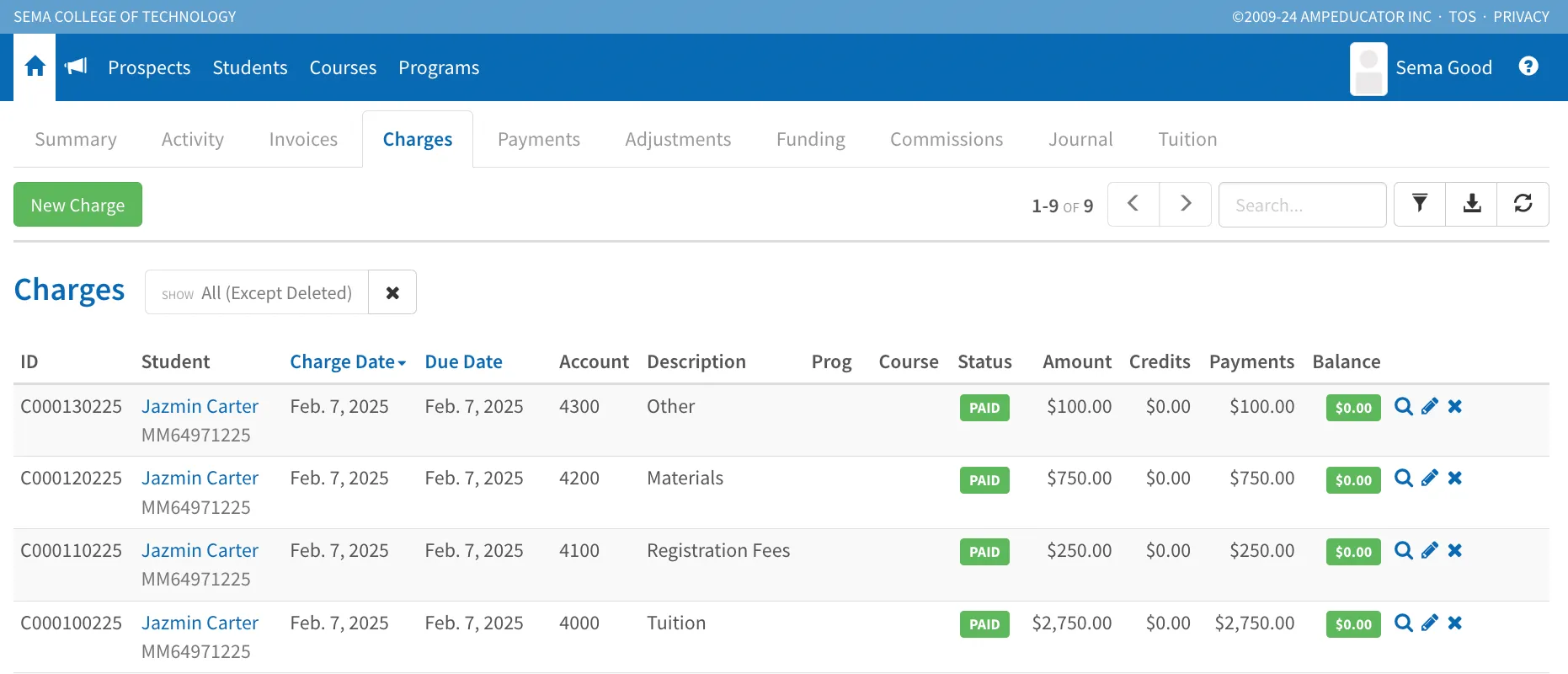The image size is (1568, 674).
Task: View the Registration Fees charge details
Action: pyautogui.click(x=1404, y=551)
